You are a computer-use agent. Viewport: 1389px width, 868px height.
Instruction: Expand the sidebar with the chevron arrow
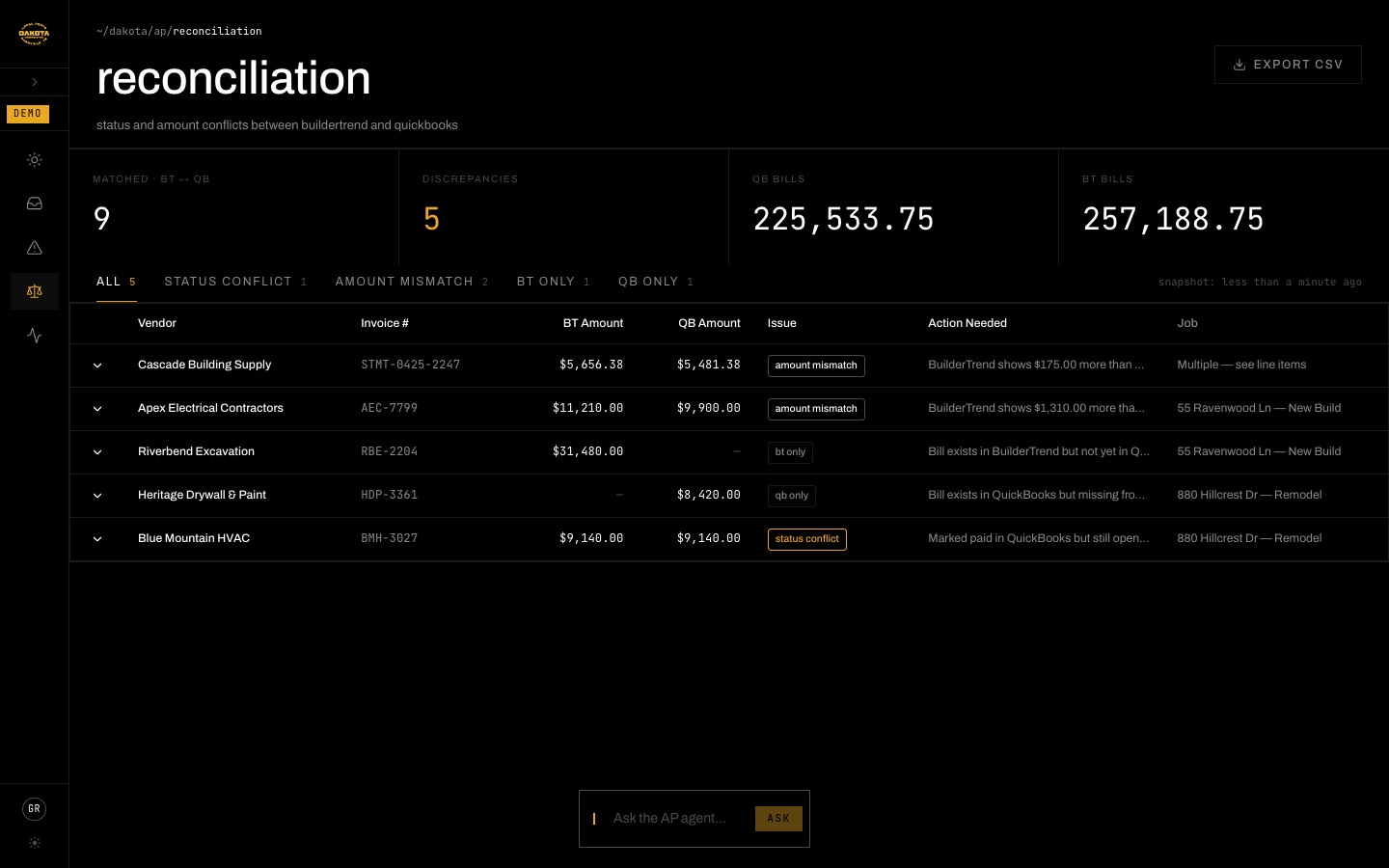[x=35, y=82]
